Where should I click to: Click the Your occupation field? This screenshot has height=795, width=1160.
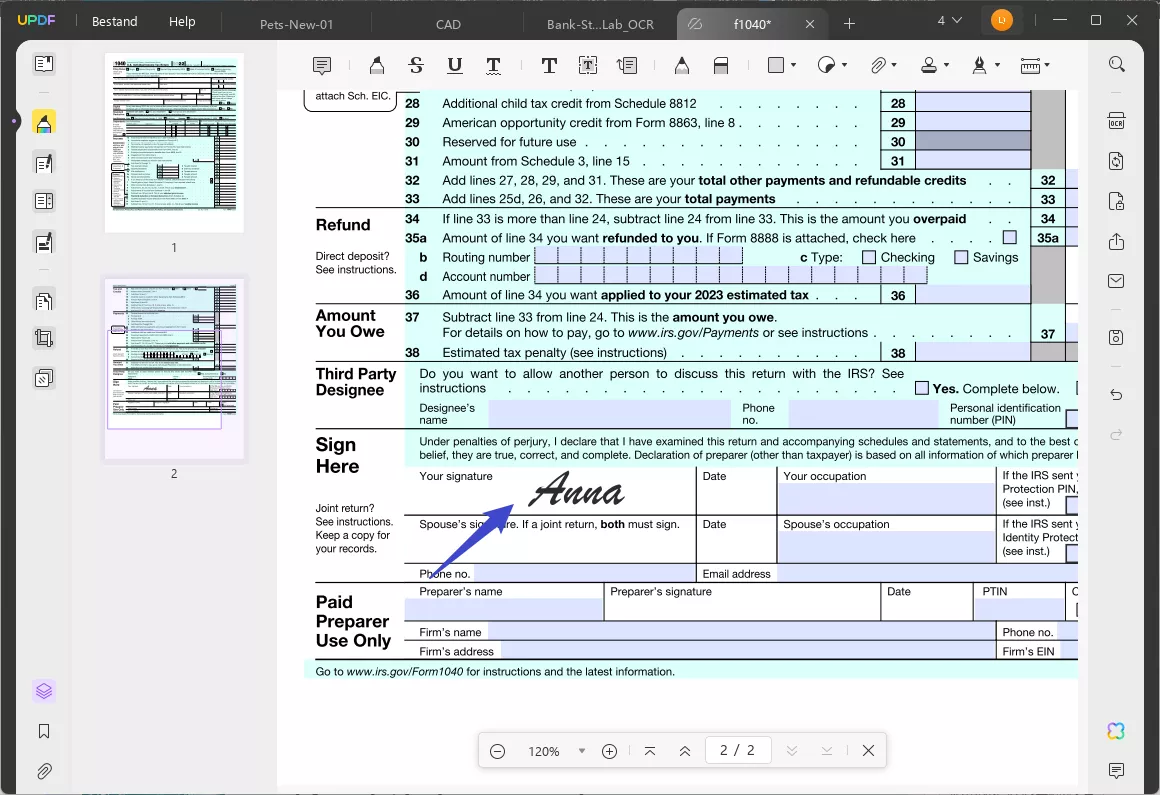click(x=886, y=498)
